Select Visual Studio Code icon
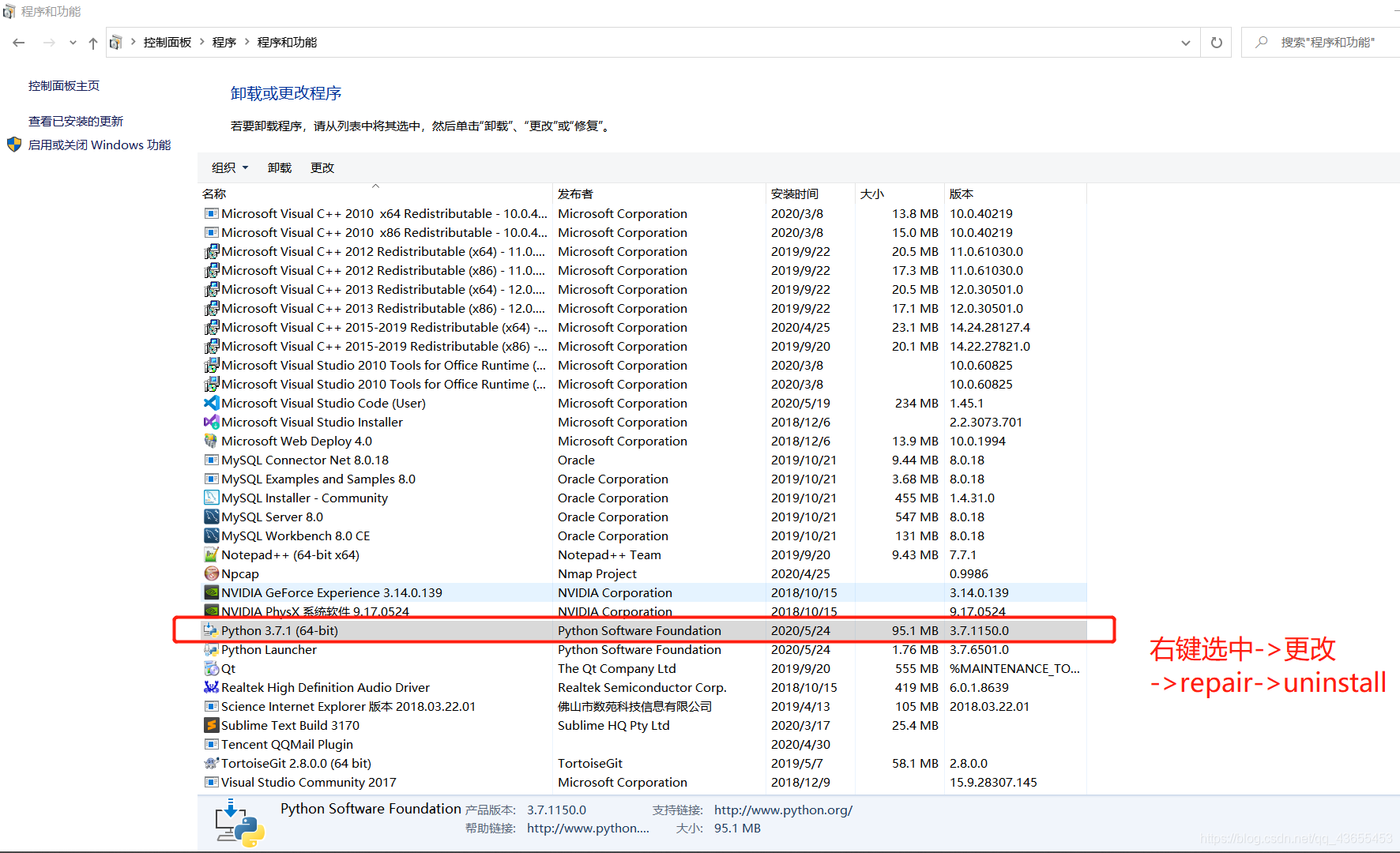 click(x=211, y=403)
